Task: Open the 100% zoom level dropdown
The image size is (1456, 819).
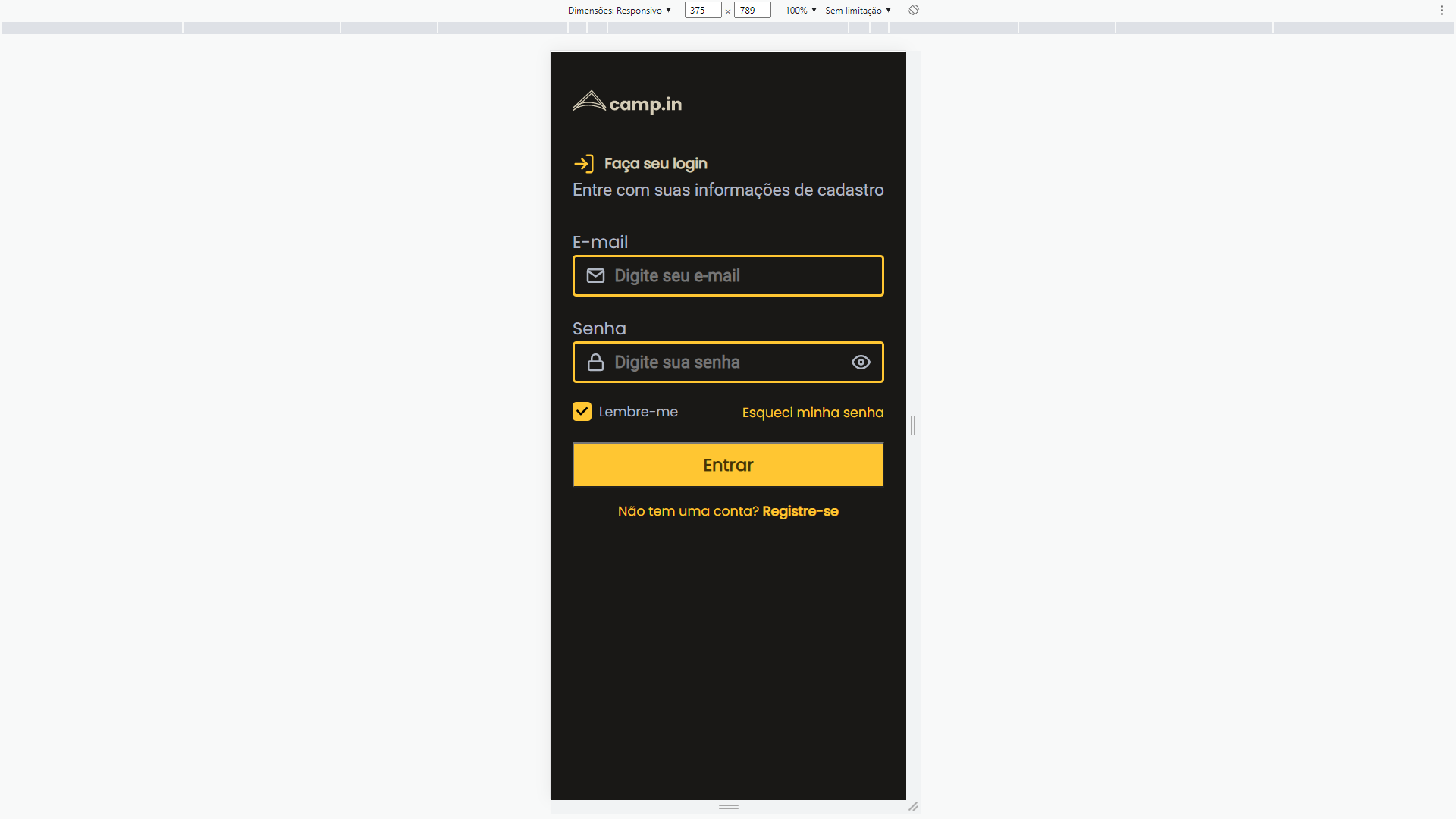Action: [799, 10]
